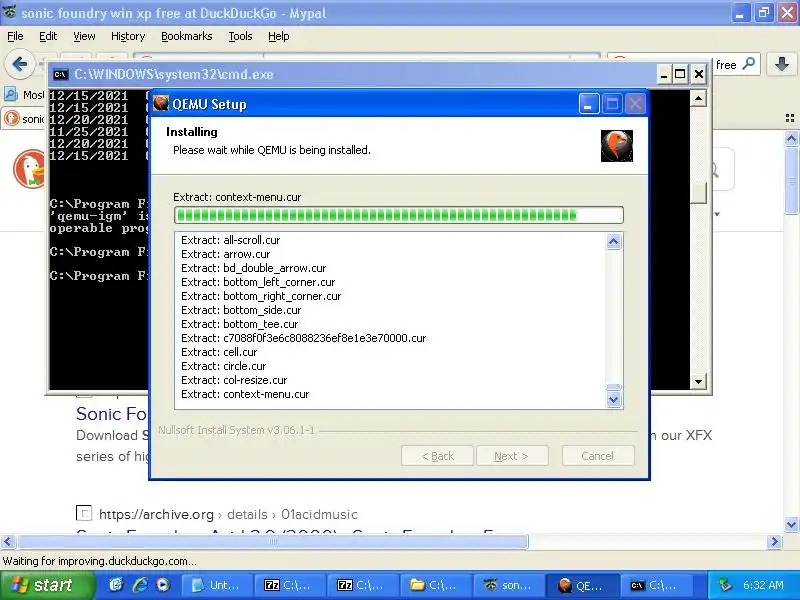Select log line 'Extract: bottom_right_corner.cur'
Screen dimensions: 800x600
pos(261,296)
